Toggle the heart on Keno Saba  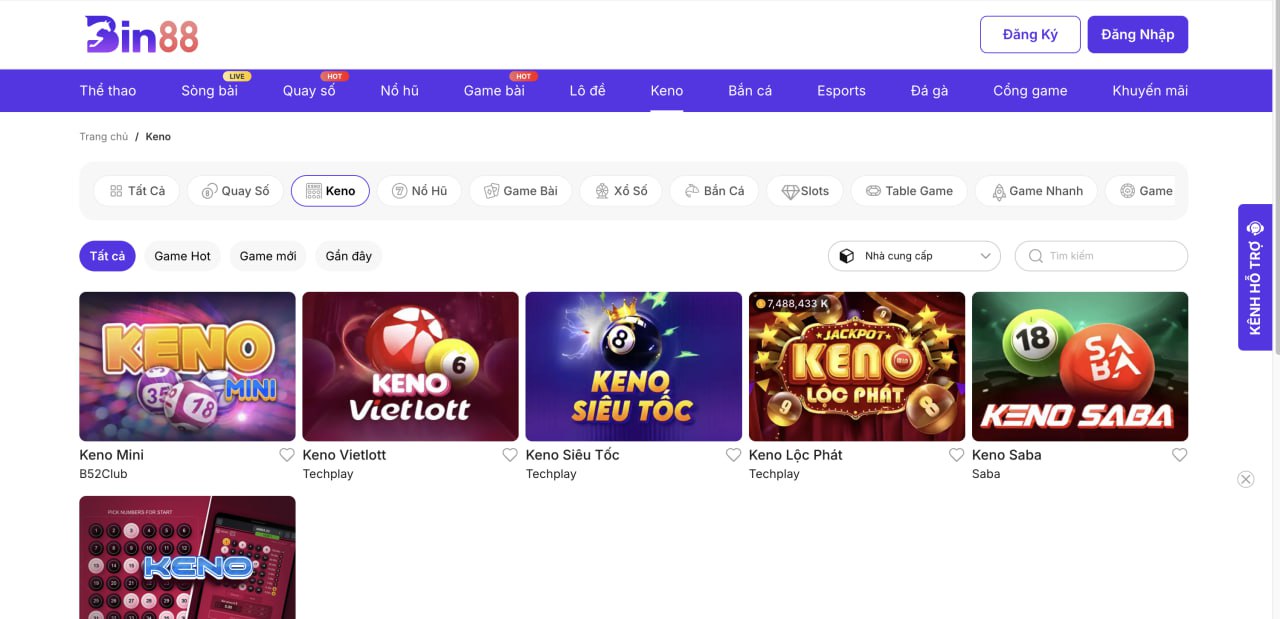(1179, 455)
